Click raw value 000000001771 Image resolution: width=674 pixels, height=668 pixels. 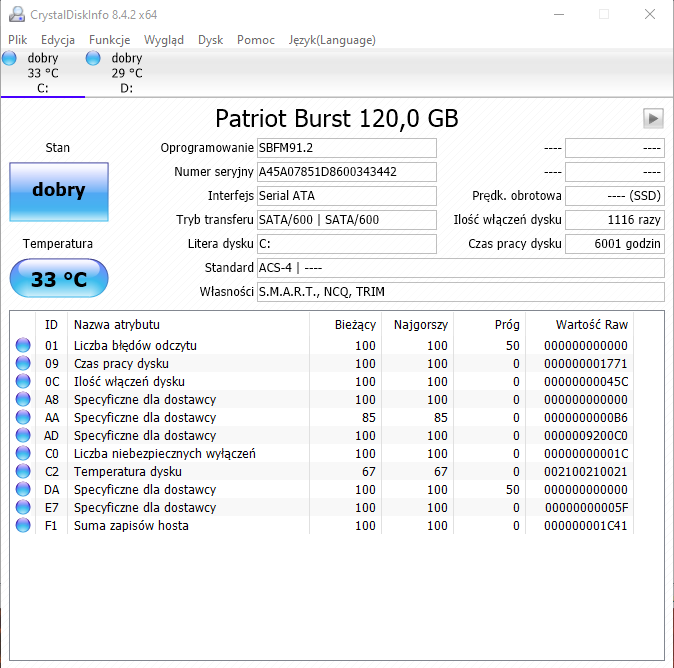point(585,364)
